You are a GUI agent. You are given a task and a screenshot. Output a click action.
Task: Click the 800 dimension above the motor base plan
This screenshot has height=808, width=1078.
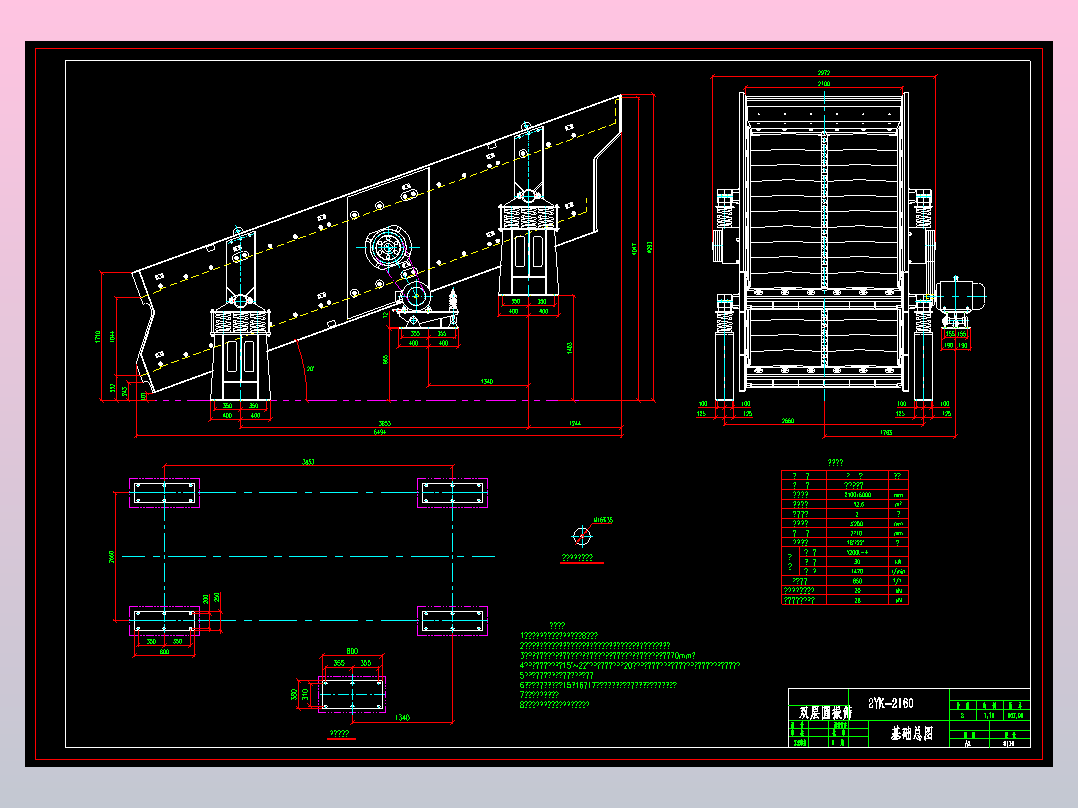pyautogui.click(x=352, y=651)
